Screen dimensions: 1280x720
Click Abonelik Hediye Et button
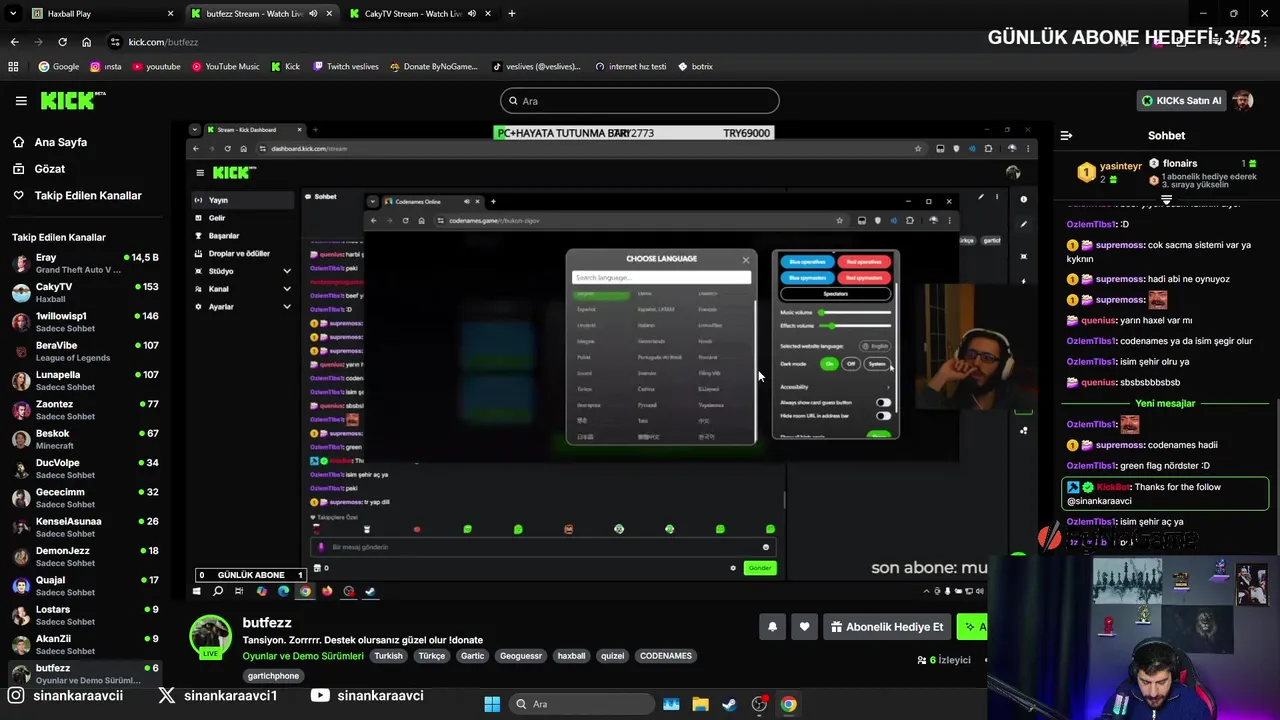[887, 627]
